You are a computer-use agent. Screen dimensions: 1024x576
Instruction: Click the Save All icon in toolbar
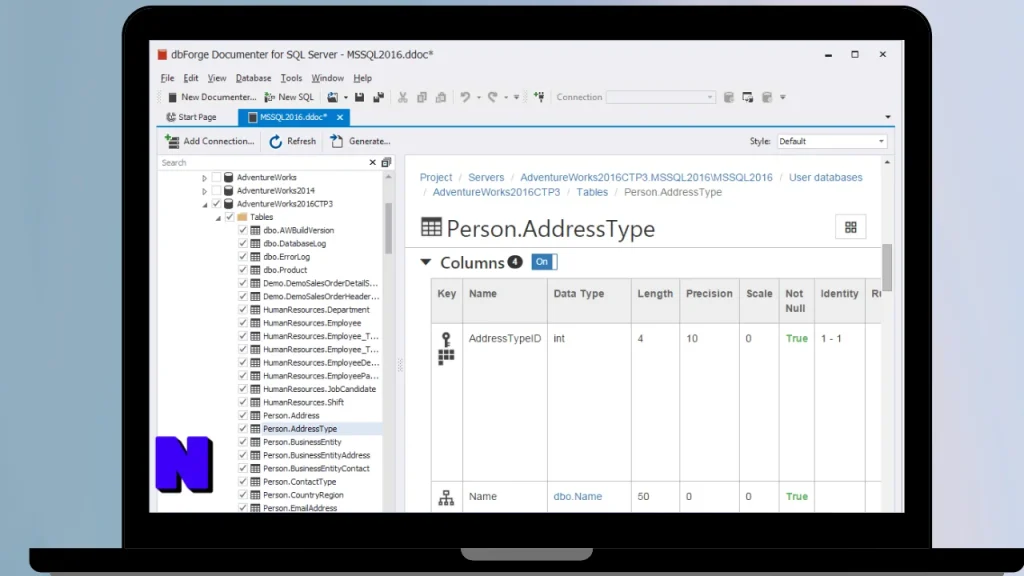pyautogui.click(x=378, y=97)
